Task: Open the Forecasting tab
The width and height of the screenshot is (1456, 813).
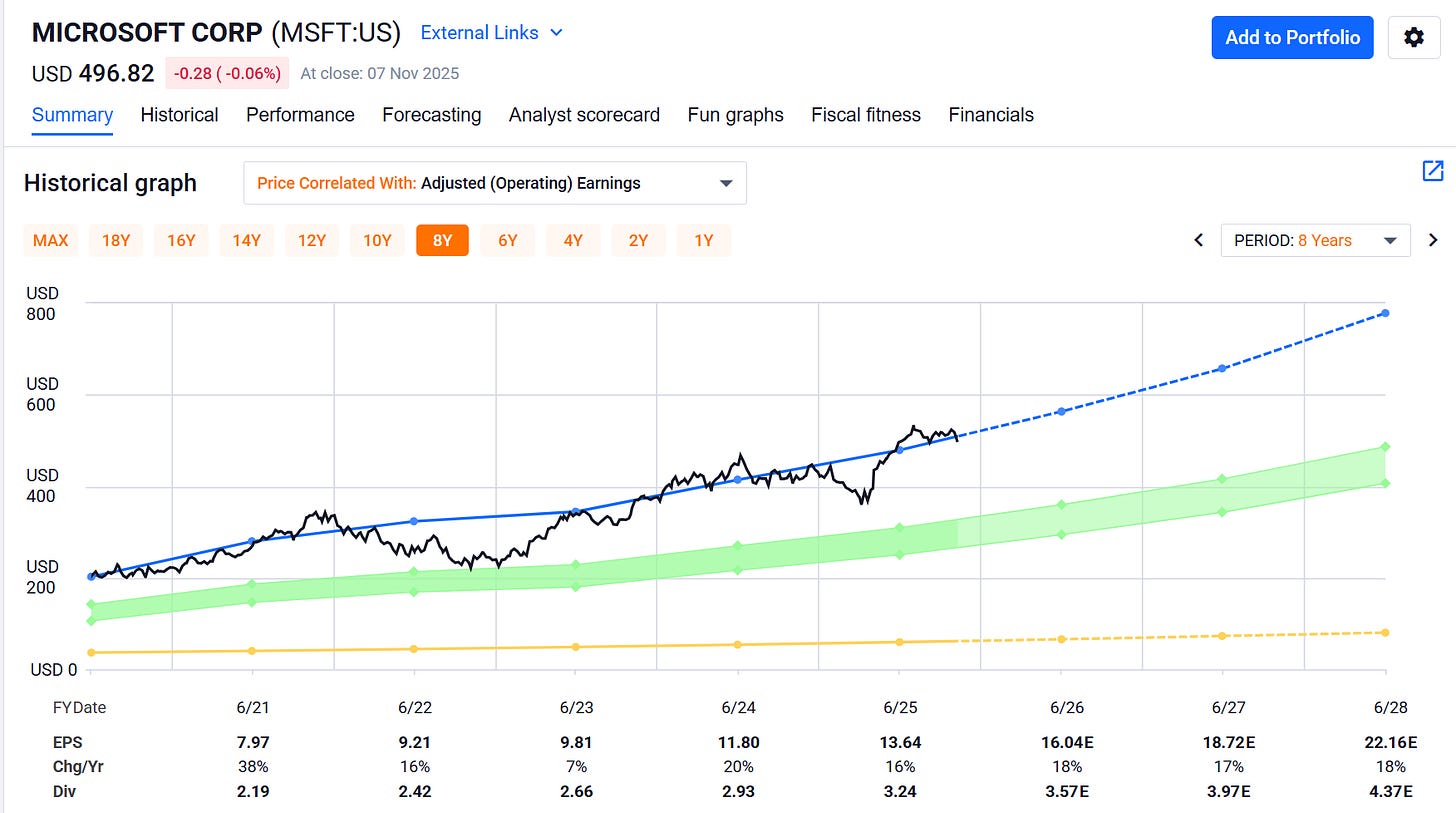Action: [x=431, y=115]
